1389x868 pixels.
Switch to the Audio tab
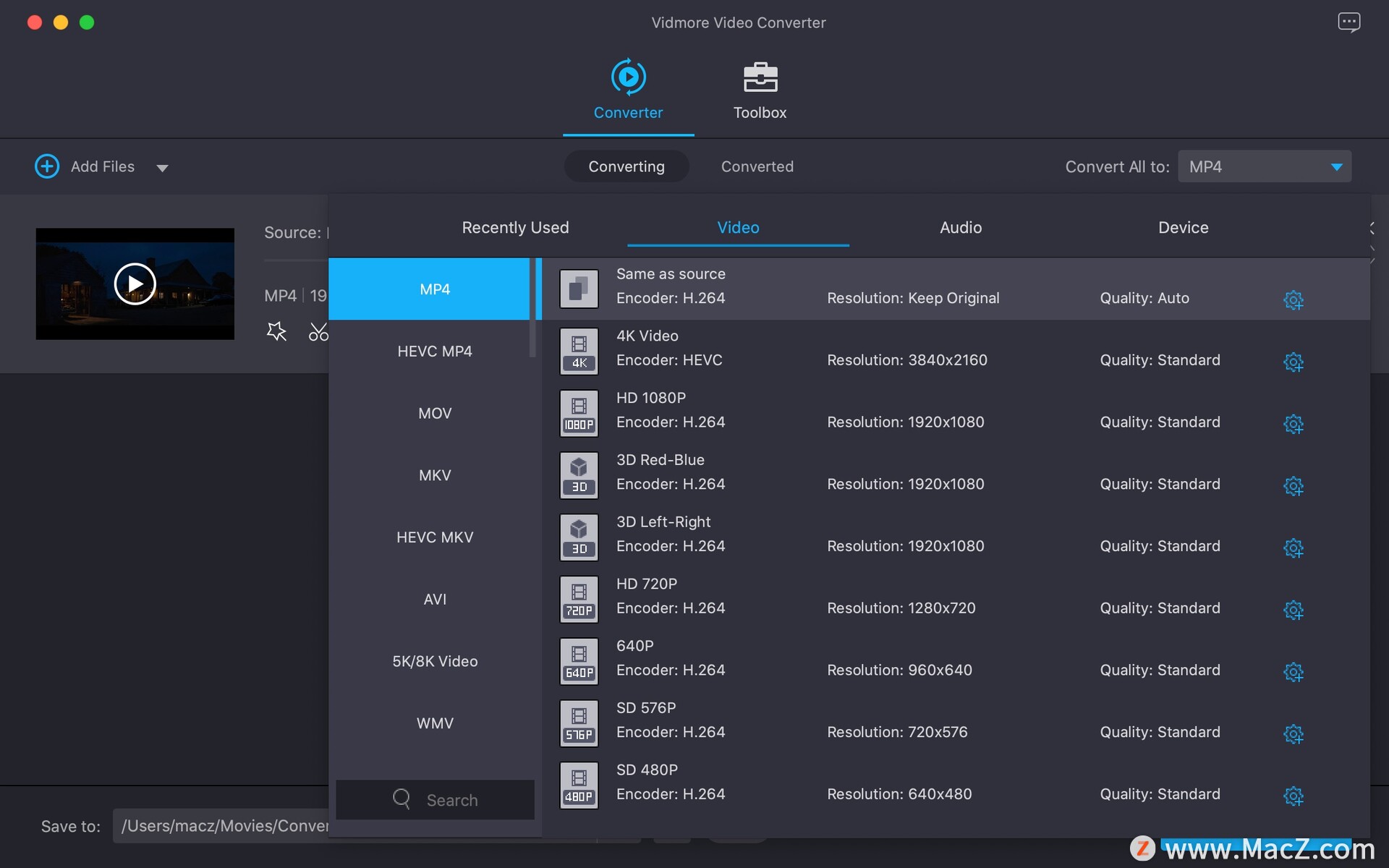coord(960,227)
